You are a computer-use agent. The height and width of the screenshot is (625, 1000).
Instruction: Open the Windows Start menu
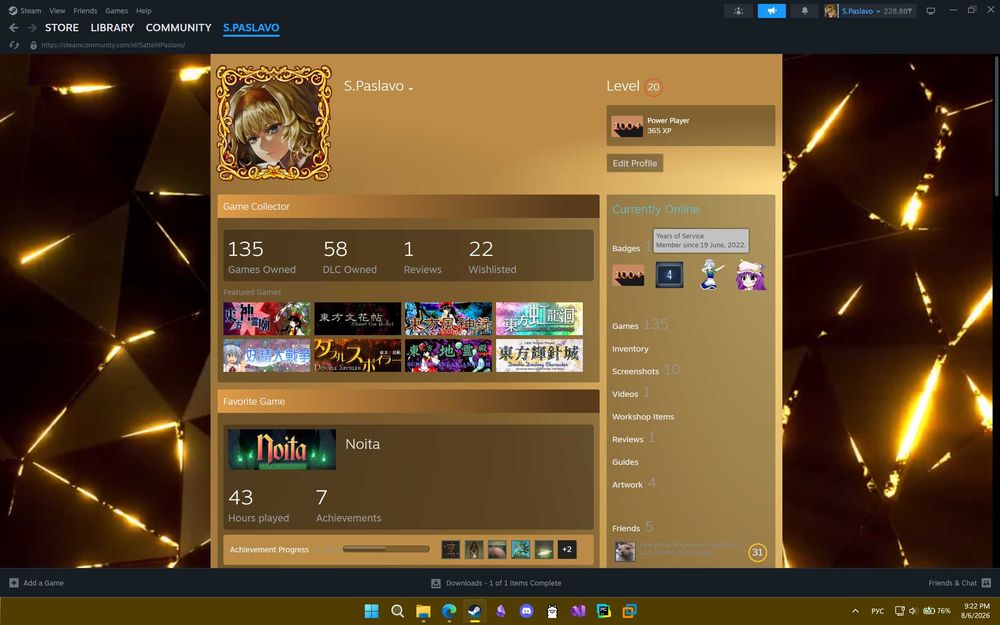(371, 611)
